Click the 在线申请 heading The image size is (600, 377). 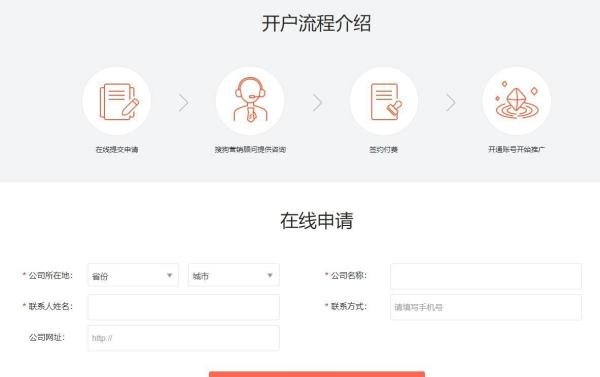[x=316, y=221]
